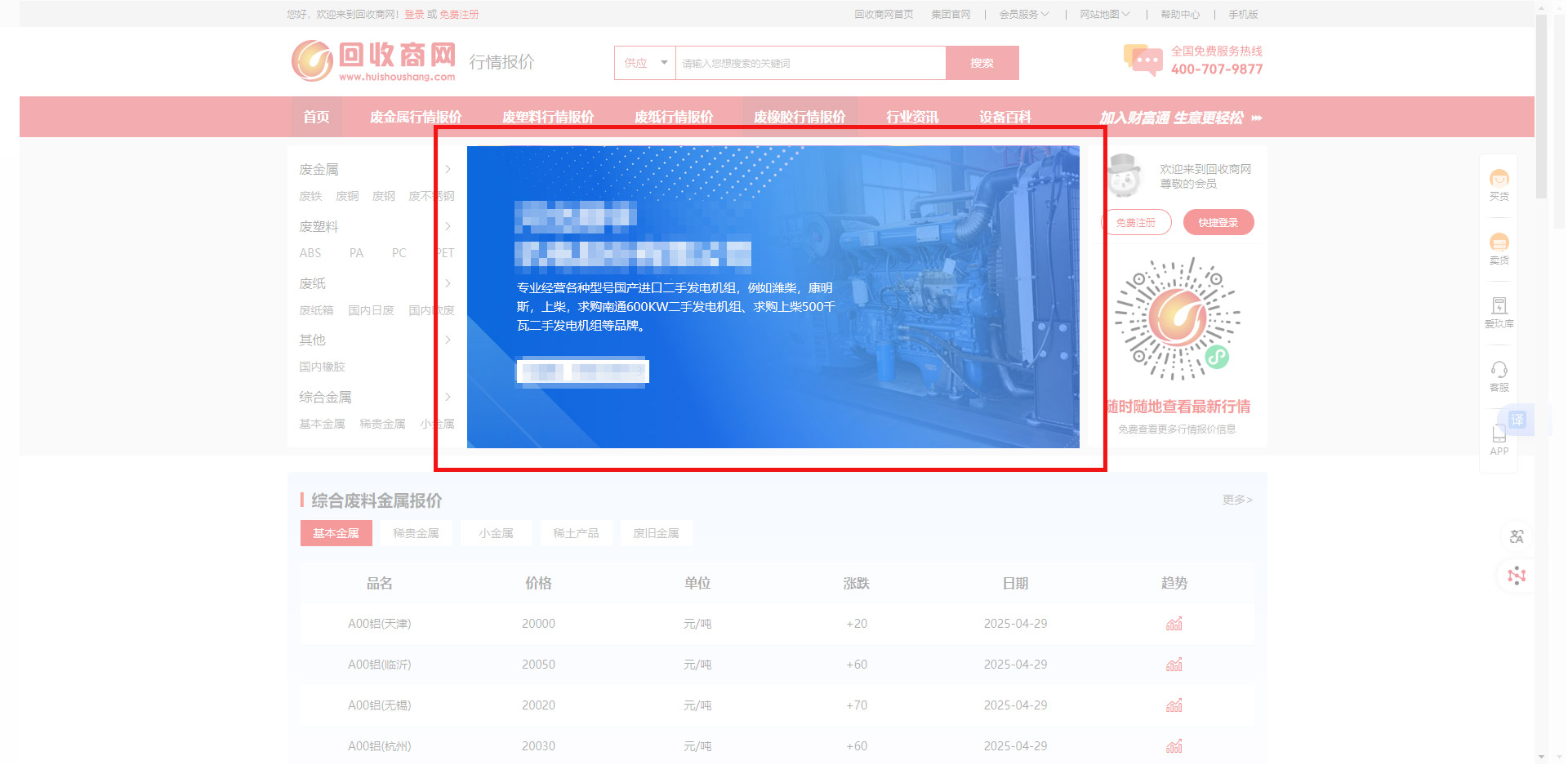Click the QR code mini-program image
Viewport: 1568px width, 765px height.
pos(1177,319)
